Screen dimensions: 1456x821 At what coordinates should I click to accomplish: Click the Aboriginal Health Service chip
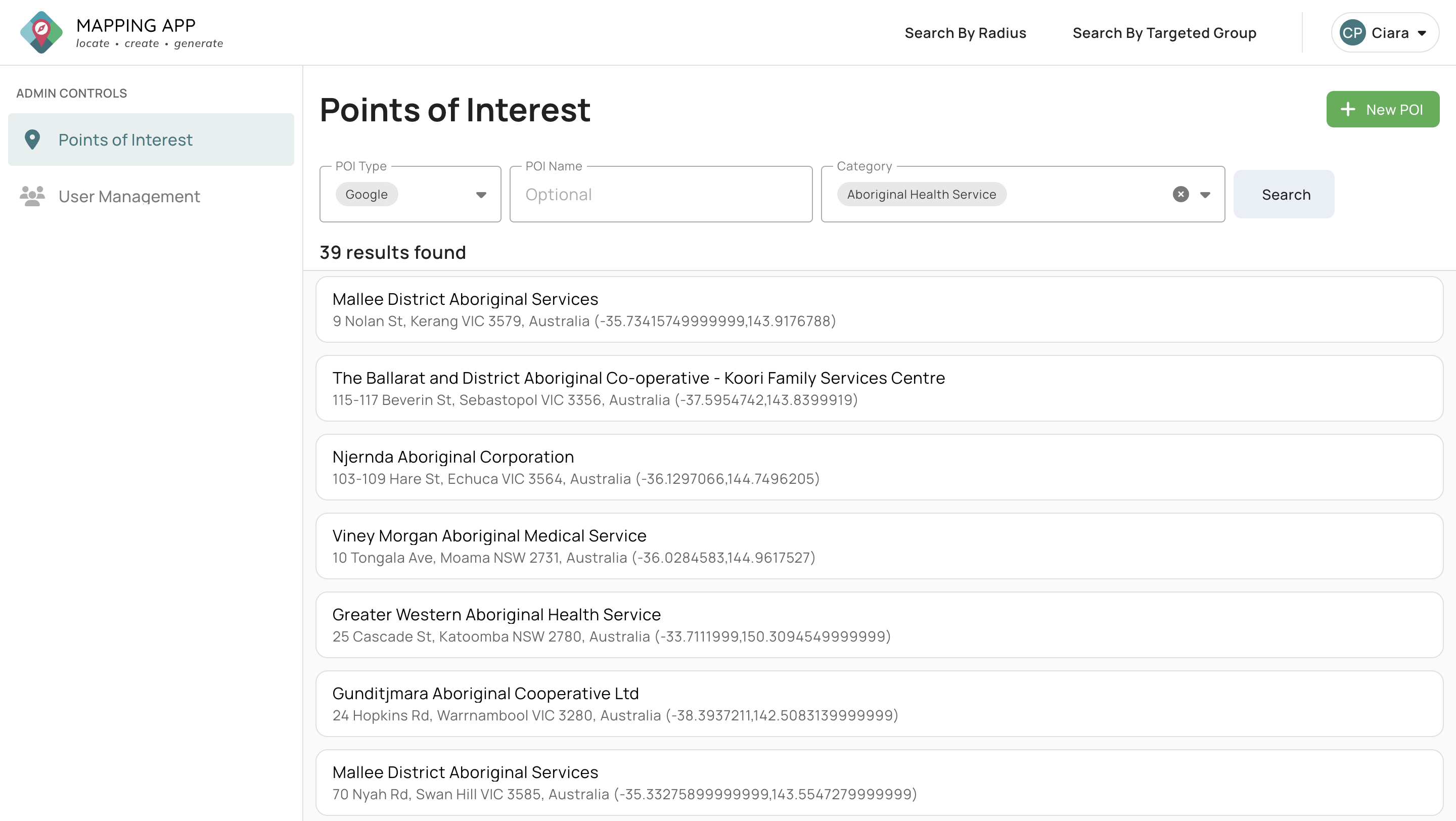point(921,194)
